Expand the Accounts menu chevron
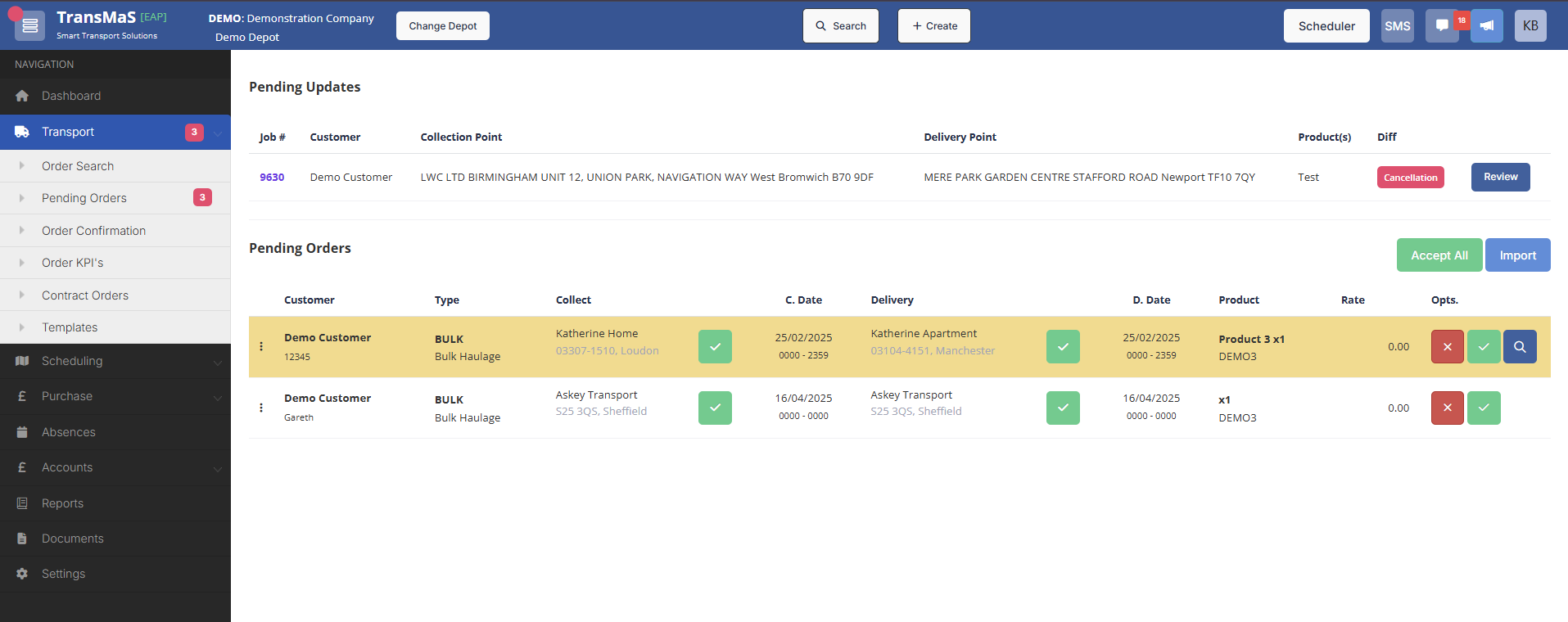The width and height of the screenshot is (1568, 622). pyautogui.click(x=218, y=468)
